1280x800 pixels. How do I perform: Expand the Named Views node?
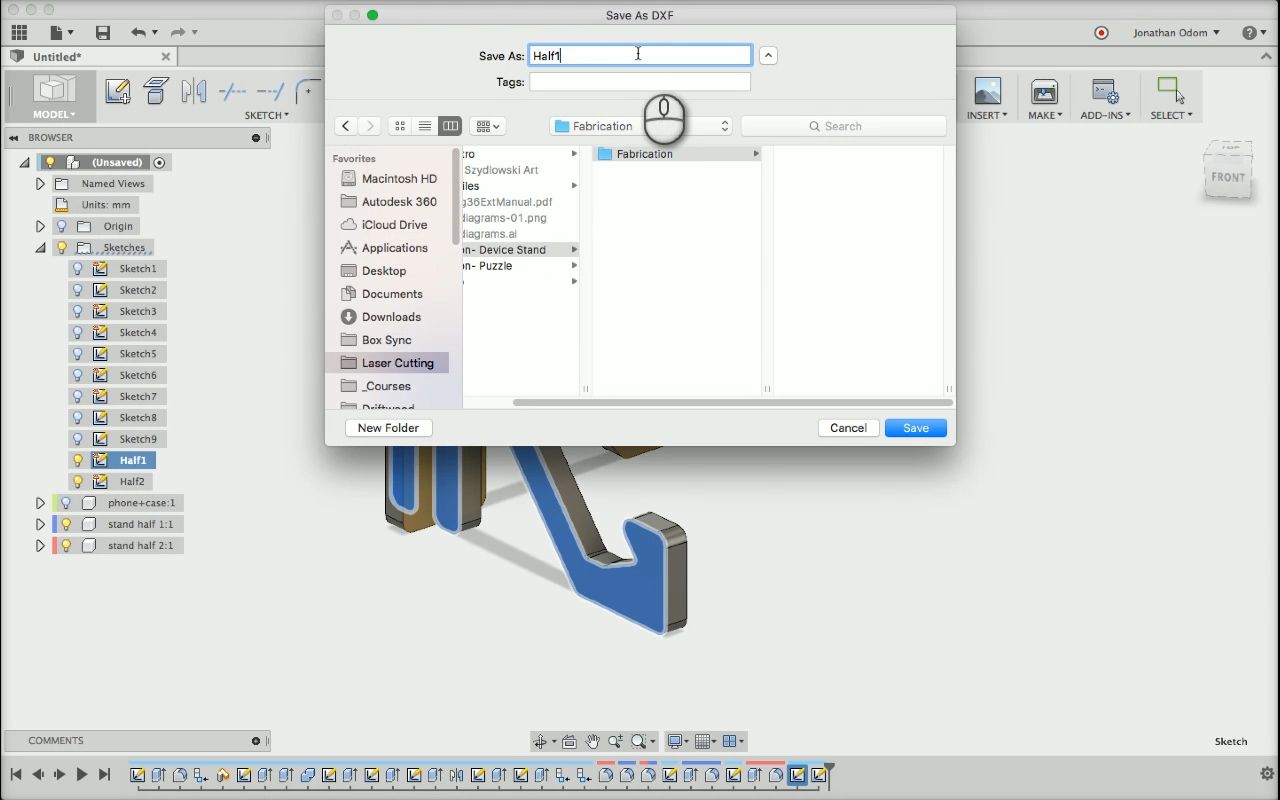pos(40,184)
